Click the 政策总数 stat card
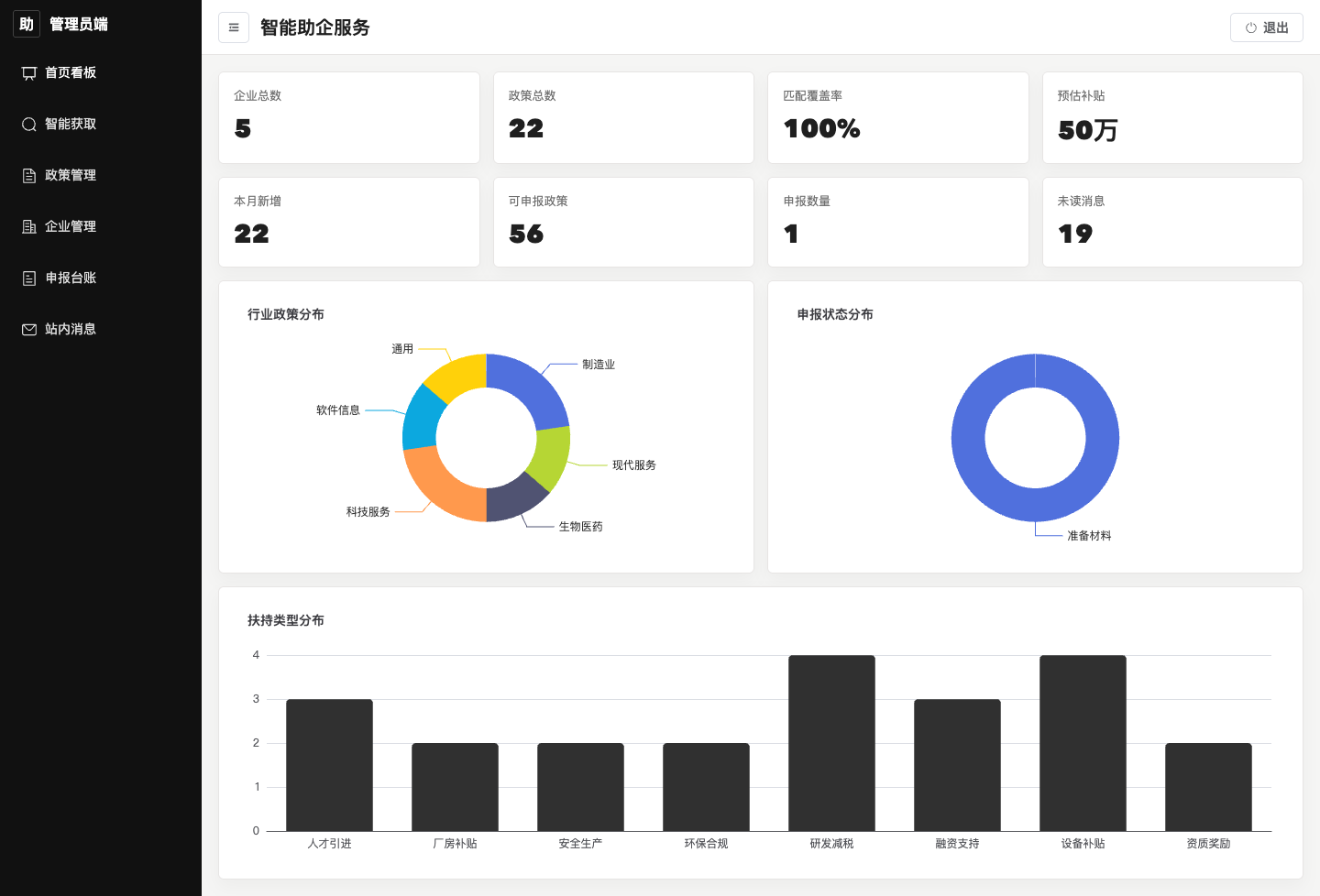Image resolution: width=1320 pixels, height=896 pixels. point(623,118)
